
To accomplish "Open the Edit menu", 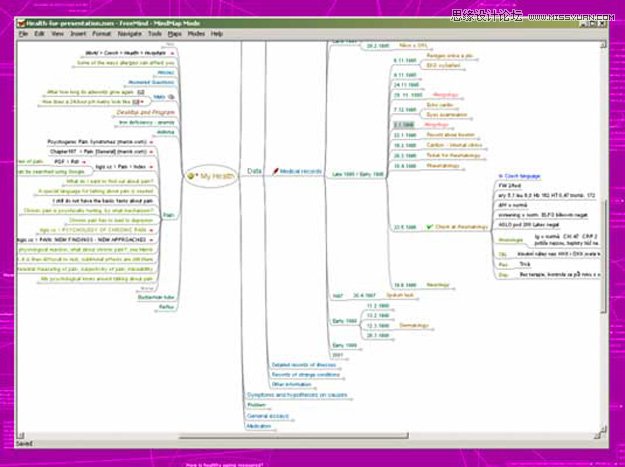I will click(39, 34).
